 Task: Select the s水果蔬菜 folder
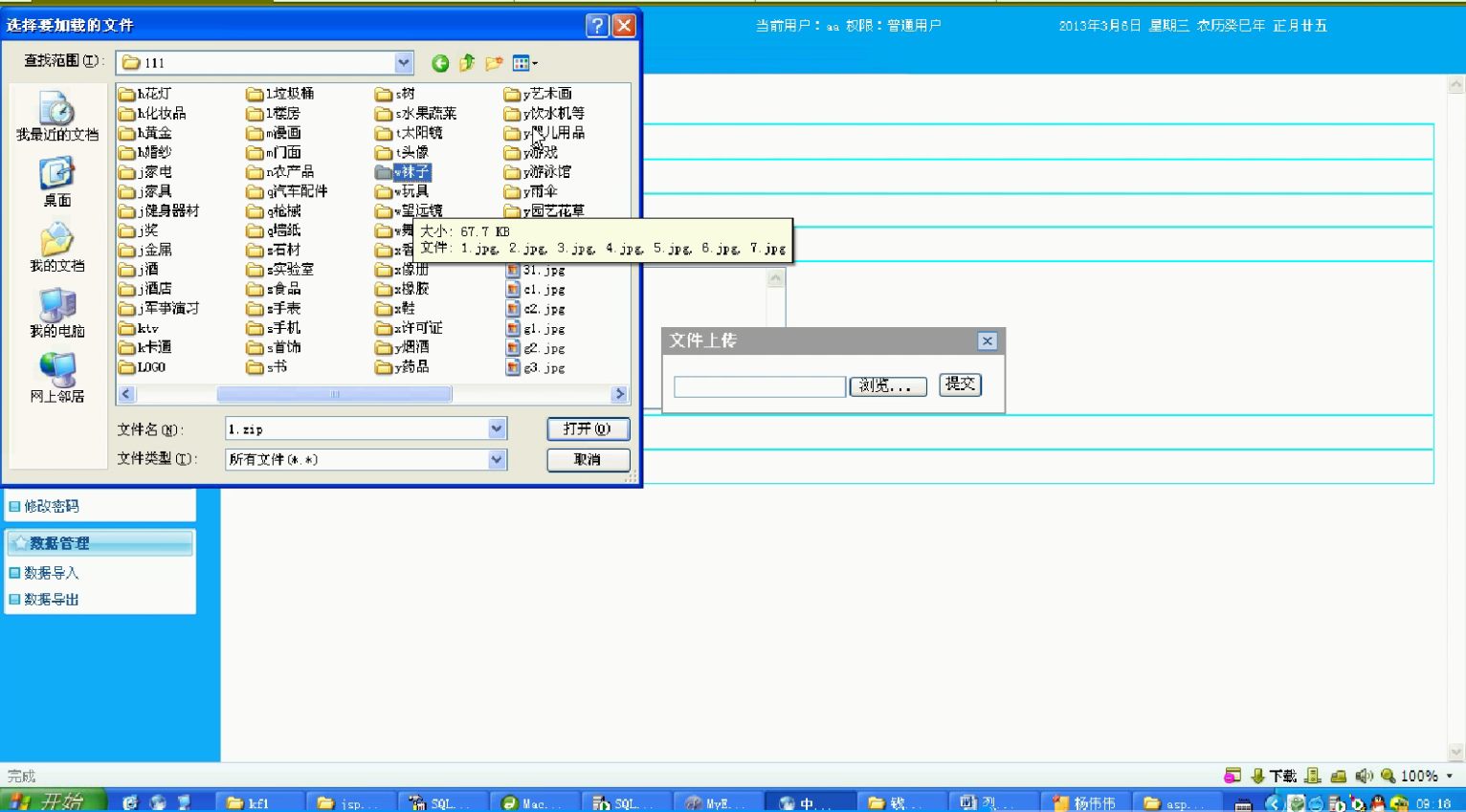(416, 113)
